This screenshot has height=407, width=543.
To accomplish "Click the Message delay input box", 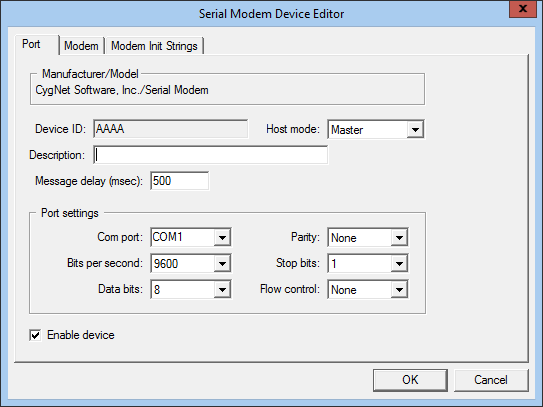I will pyautogui.click(x=179, y=181).
